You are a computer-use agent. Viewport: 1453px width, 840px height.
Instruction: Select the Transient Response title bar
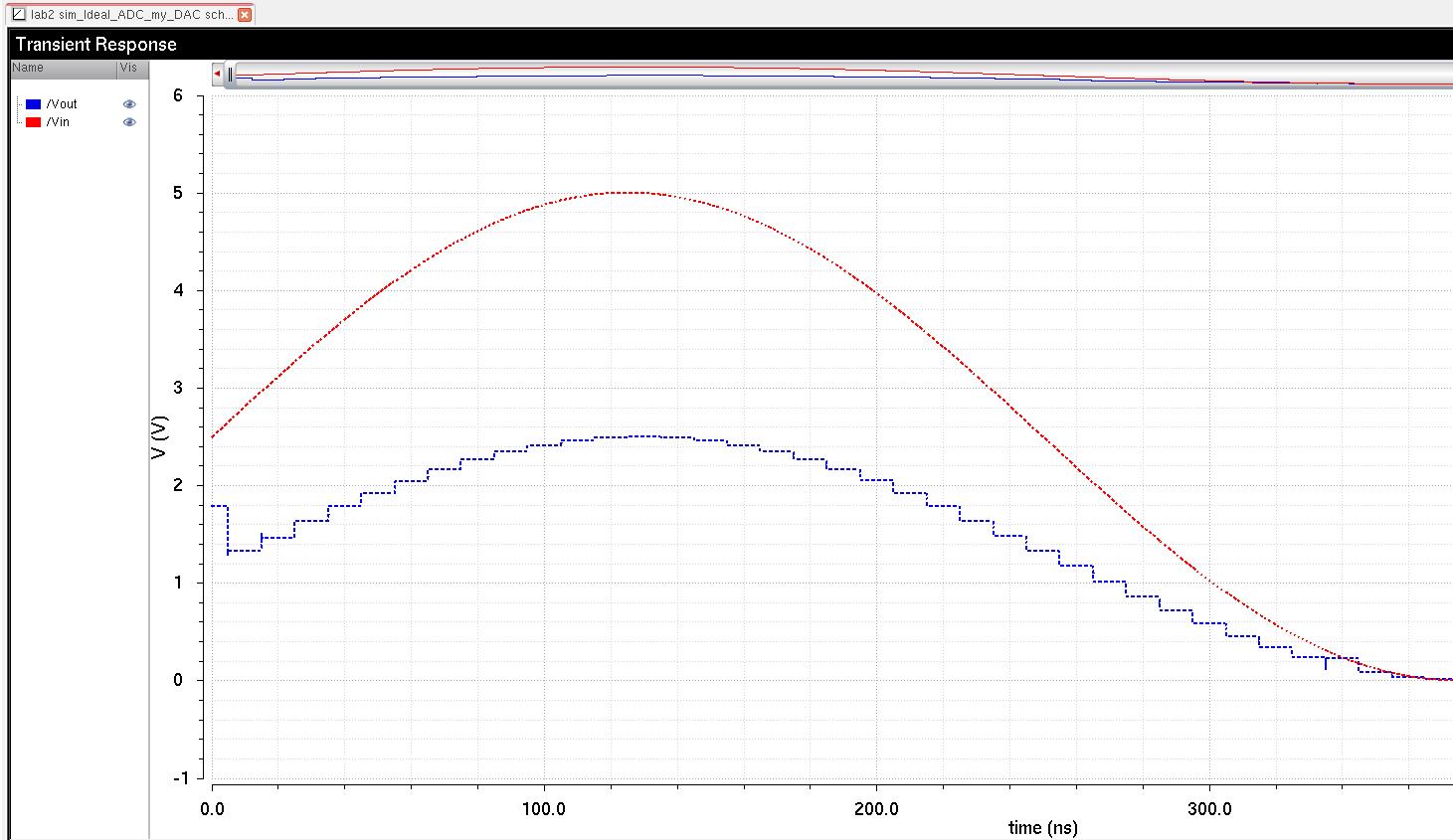tap(731, 44)
